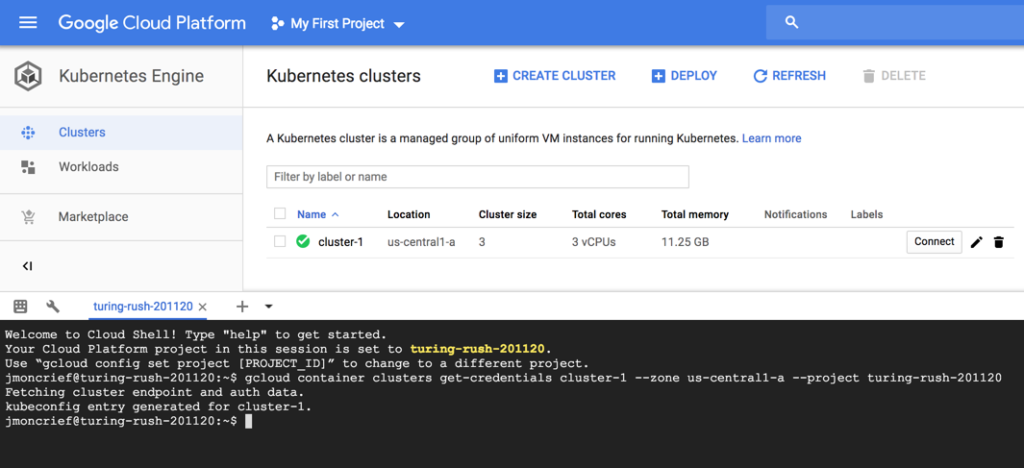Open the hamburger navigation menu
The width and height of the screenshot is (1024, 468).
pos(28,23)
